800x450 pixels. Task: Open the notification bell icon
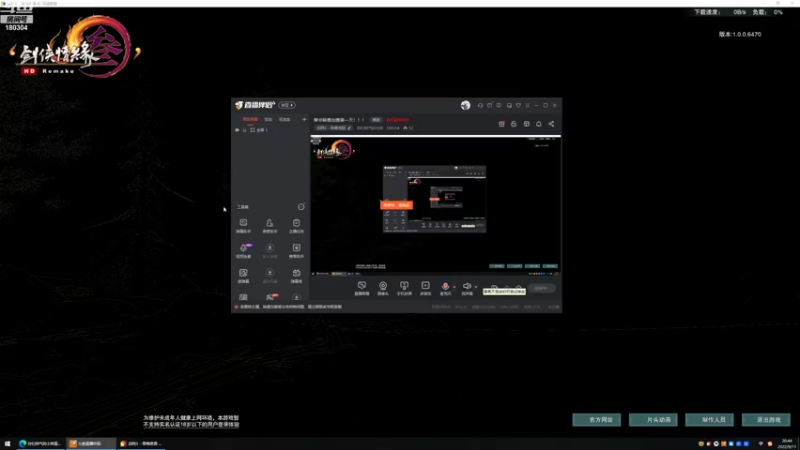point(539,124)
